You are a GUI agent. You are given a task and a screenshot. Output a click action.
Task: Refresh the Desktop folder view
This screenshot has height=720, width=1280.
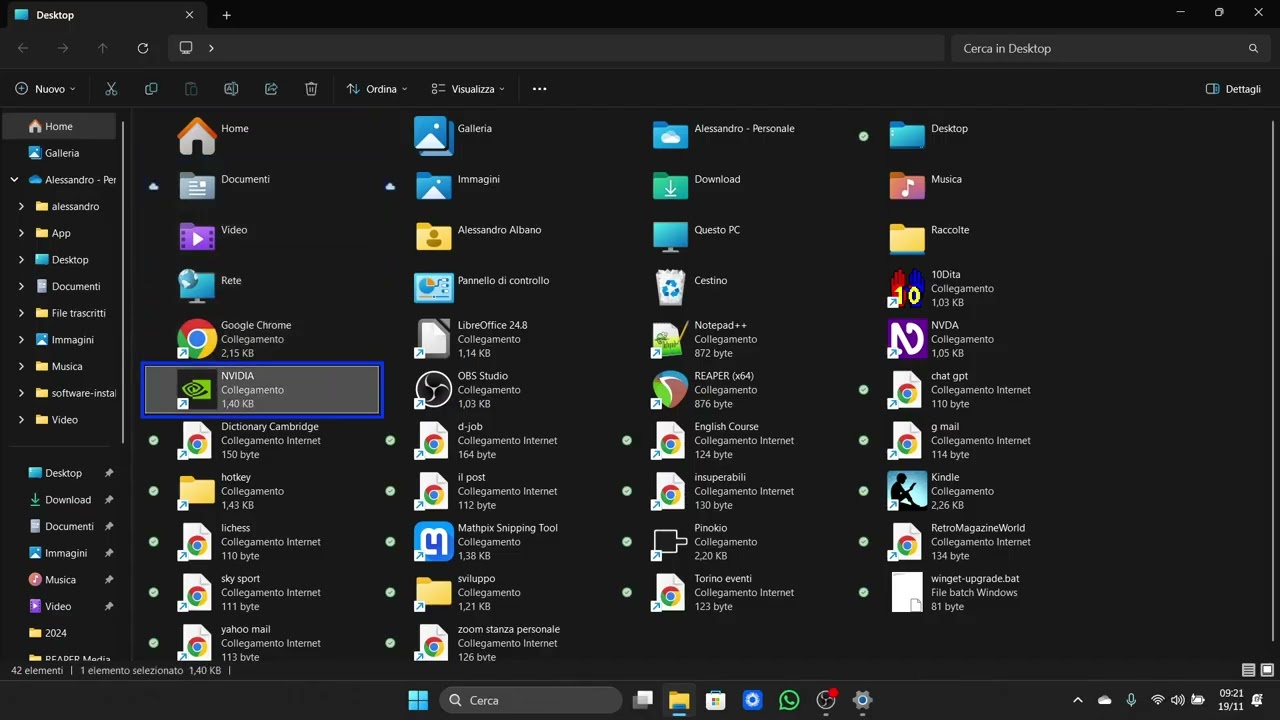143,48
